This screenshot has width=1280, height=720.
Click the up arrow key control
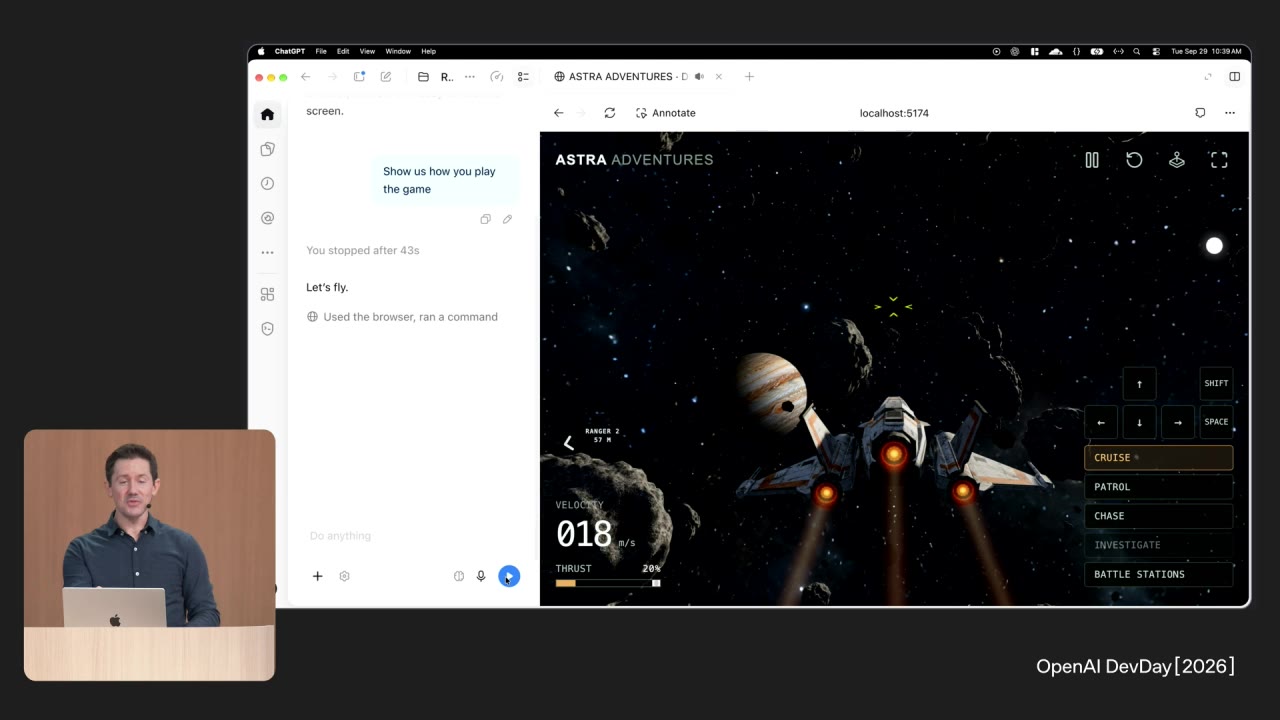click(x=1139, y=384)
